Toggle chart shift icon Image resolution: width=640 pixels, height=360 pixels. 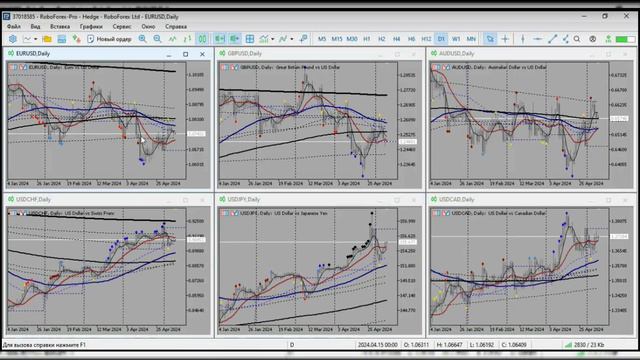click(x=235, y=39)
